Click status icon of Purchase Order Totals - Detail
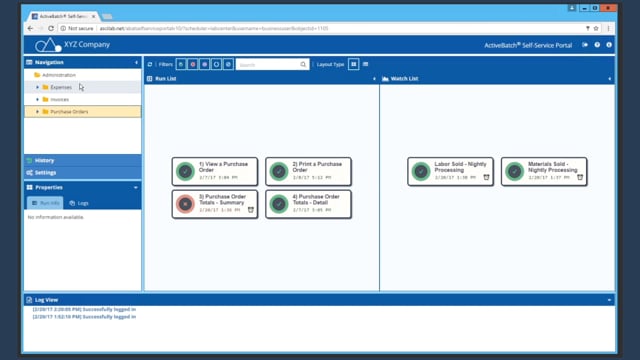The height and width of the screenshot is (360, 640). [x=279, y=204]
